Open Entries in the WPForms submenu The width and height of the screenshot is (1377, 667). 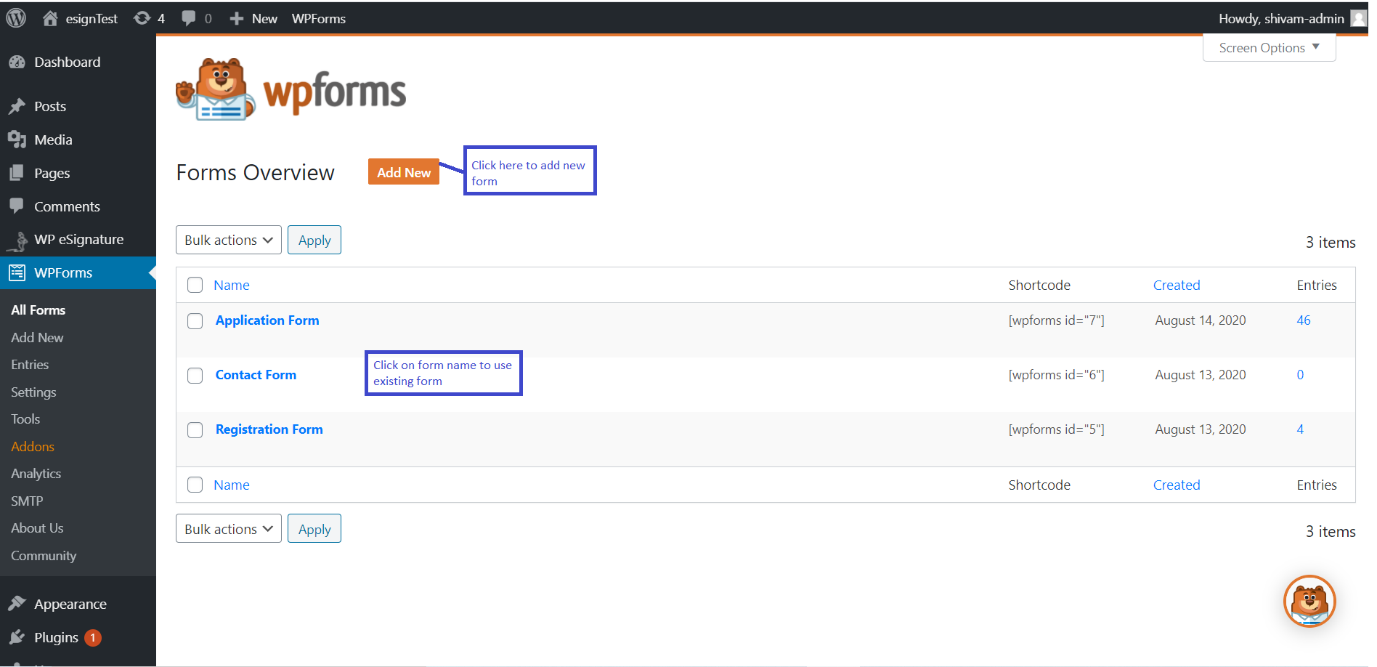[x=30, y=365]
